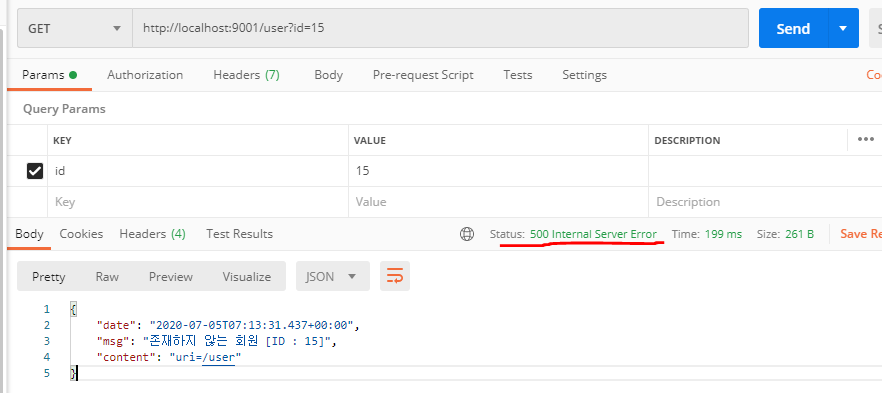Click the 500 Internal Server Error status
Screen dimensions: 882x393
point(593,234)
